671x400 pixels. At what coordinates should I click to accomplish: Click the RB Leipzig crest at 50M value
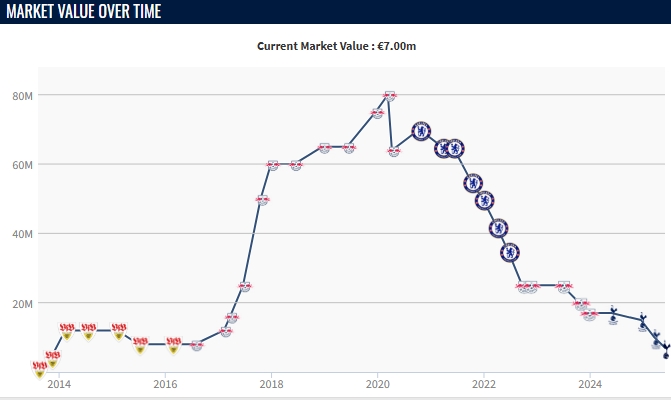coord(262,199)
